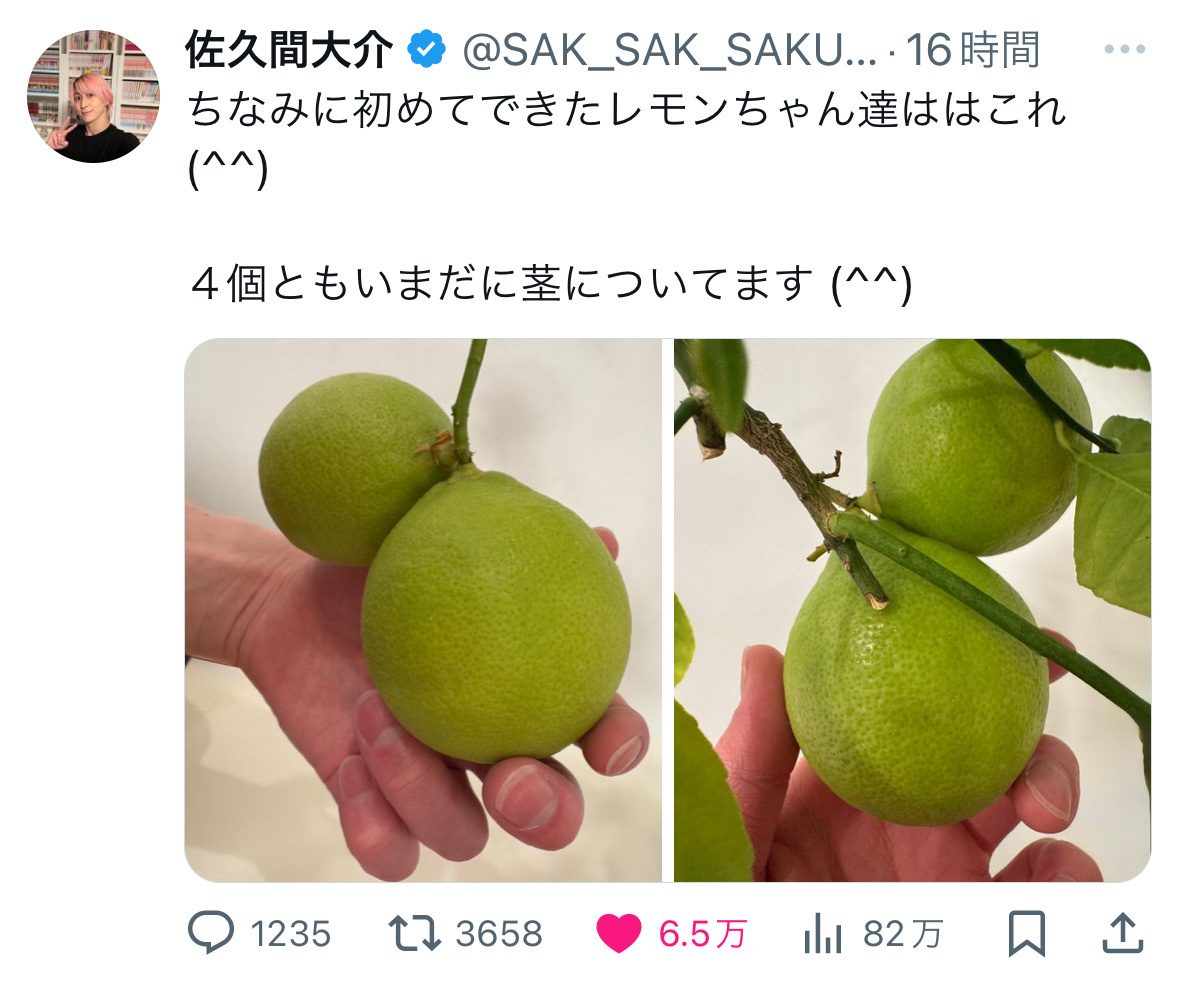Viewport: 1179px width, 983px height.
Task: Tap the share upload arrow icon
Action: click(x=1123, y=933)
